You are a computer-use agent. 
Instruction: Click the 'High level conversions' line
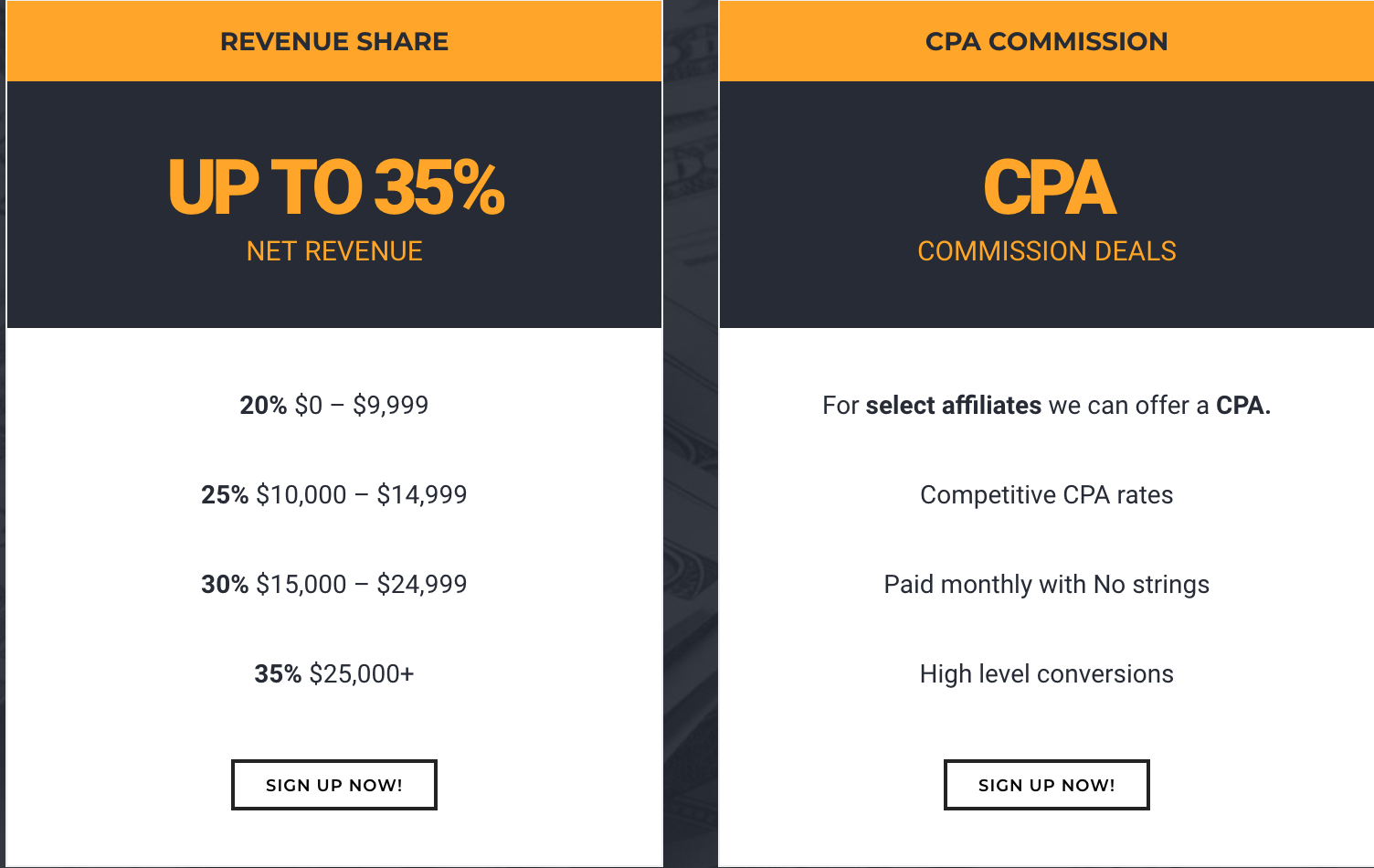tap(1047, 673)
